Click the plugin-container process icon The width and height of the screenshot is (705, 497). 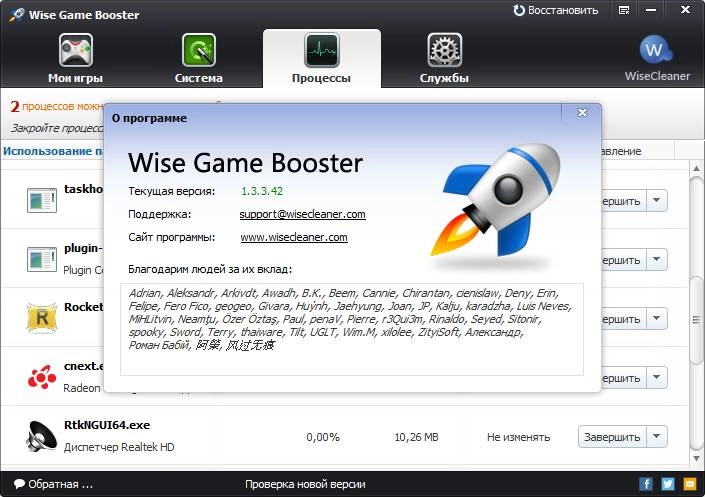coord(42,260)
